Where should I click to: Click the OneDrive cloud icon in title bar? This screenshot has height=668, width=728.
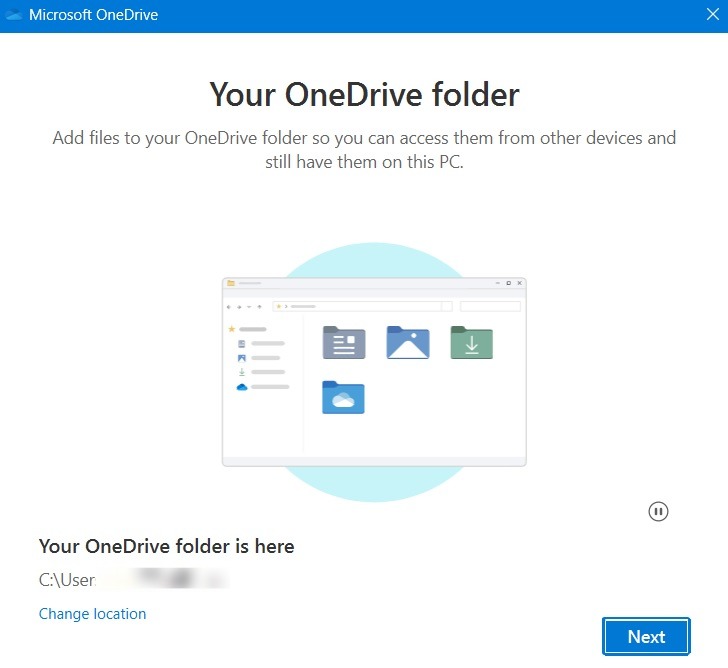point(13,15)
